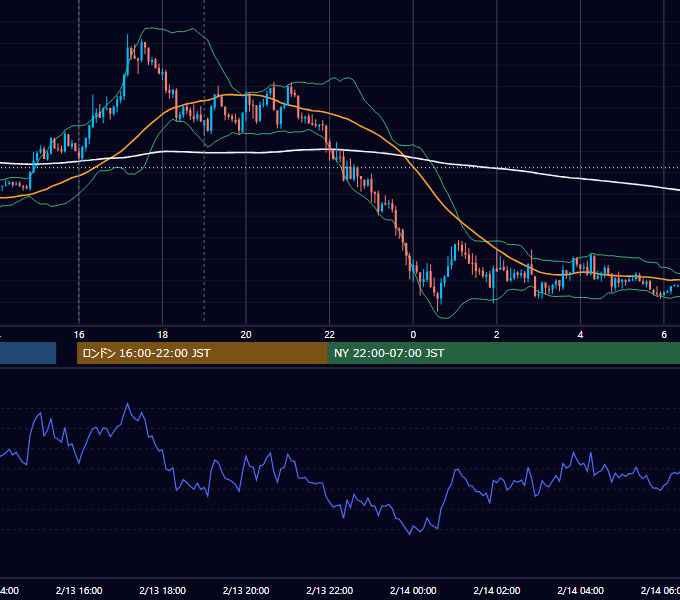
Task: Click the ロンドン 16:00-22:00 JST session bar
Action: 202,353
